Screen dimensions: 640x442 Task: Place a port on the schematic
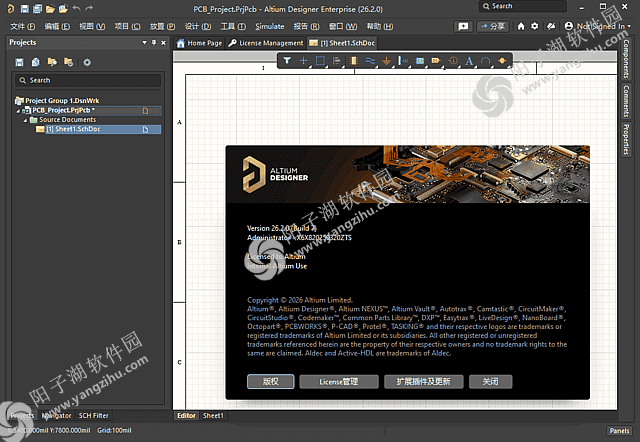point(436,61)
